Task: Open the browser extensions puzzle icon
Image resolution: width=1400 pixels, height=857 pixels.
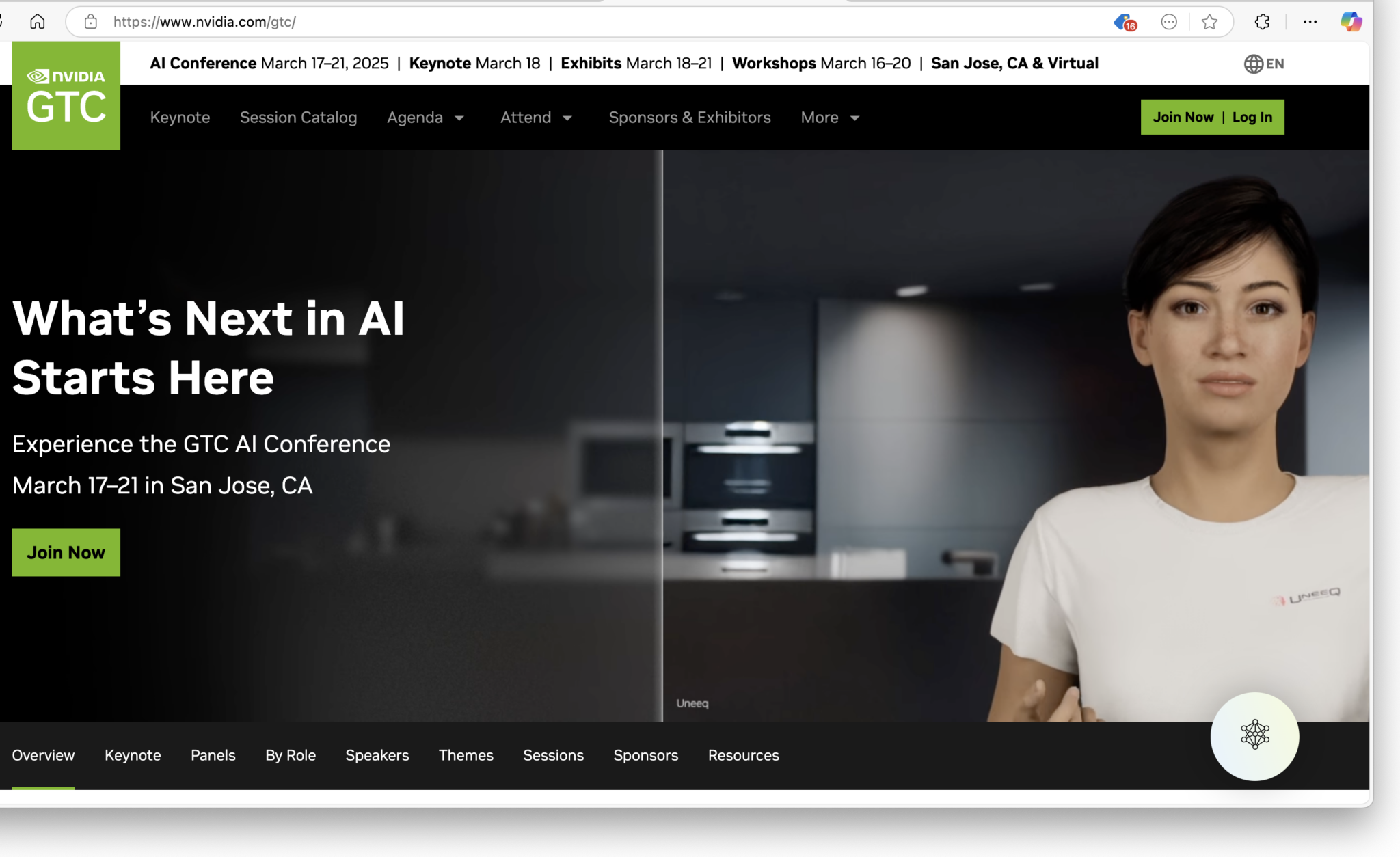Action: pyautogui.click(x=1262, y=22)
